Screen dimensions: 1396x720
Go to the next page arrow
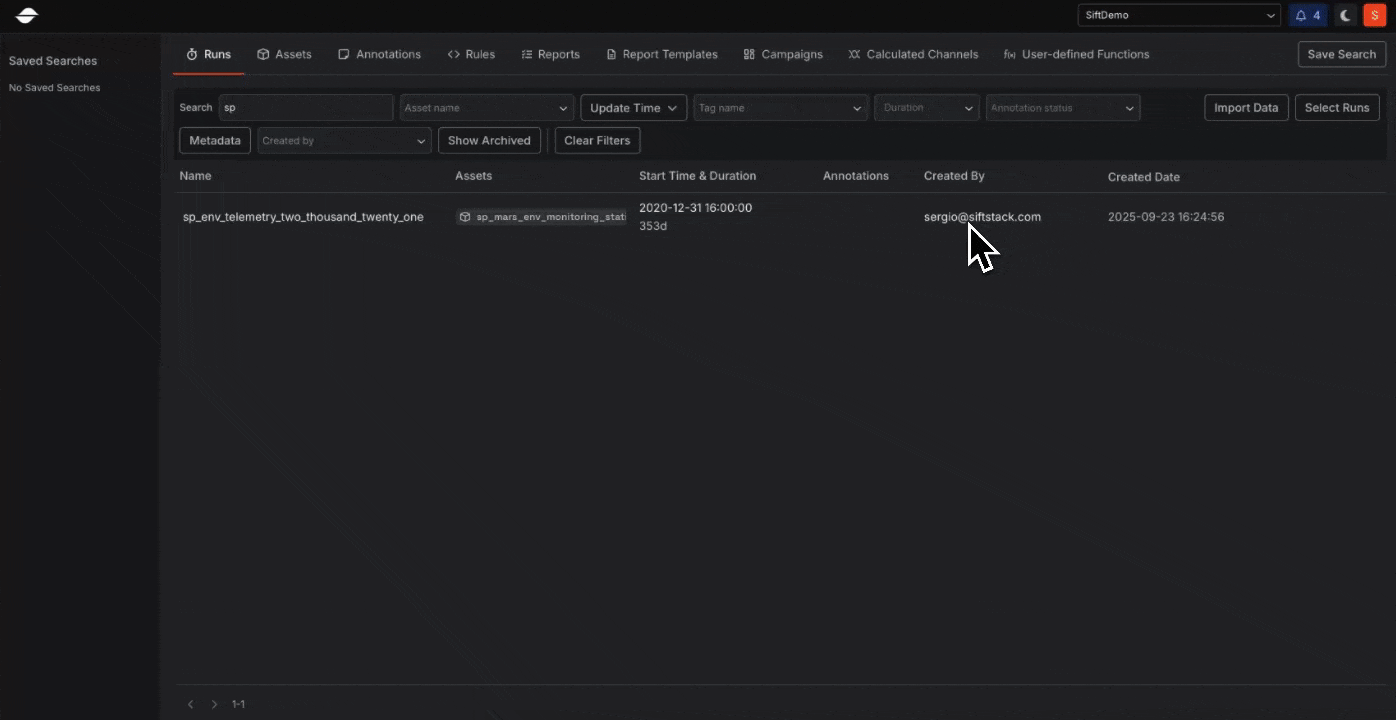[214, 704]
